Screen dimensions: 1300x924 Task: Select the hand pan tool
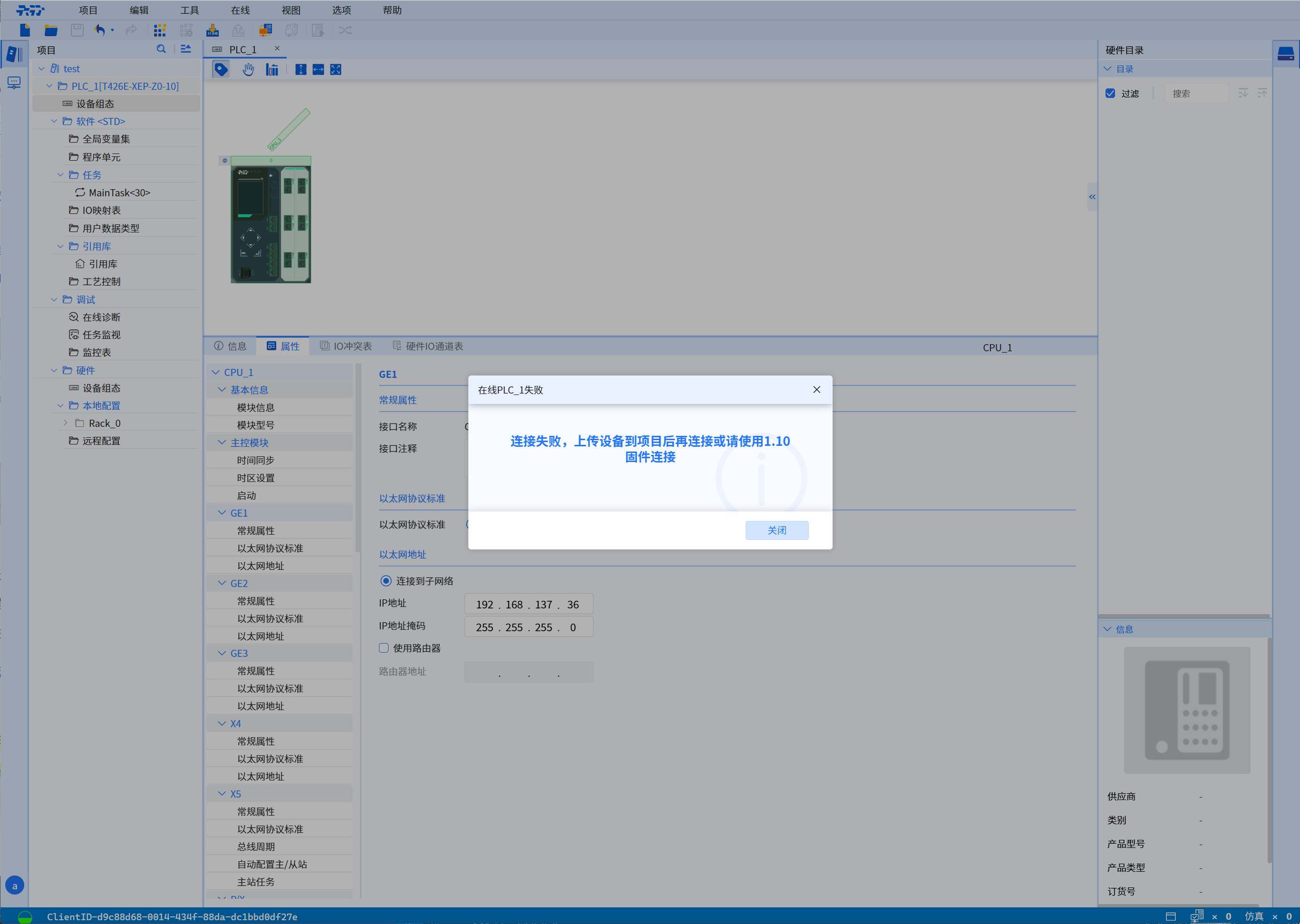coord(248,69)
